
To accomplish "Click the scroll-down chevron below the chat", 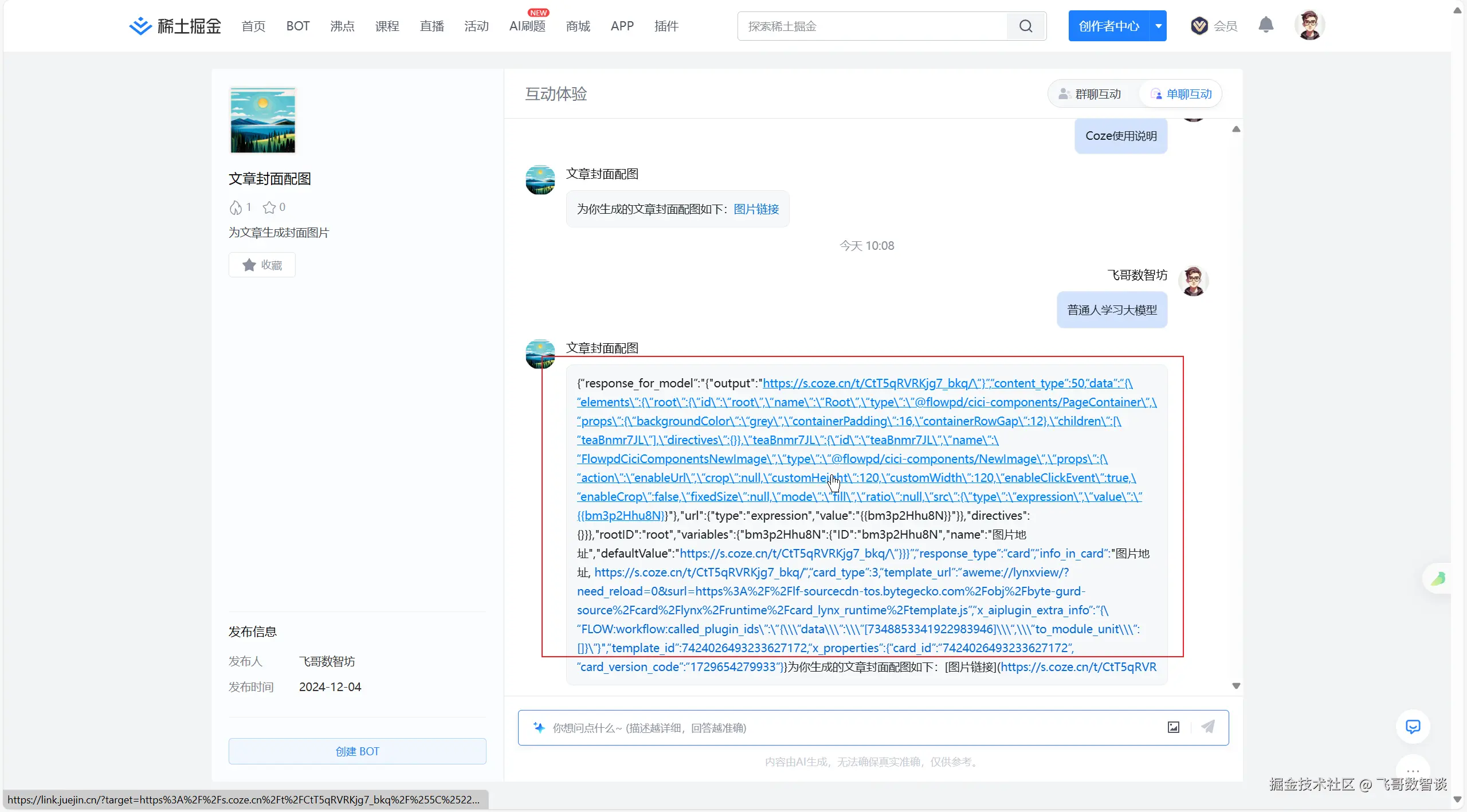I will tap(1235, 685).
